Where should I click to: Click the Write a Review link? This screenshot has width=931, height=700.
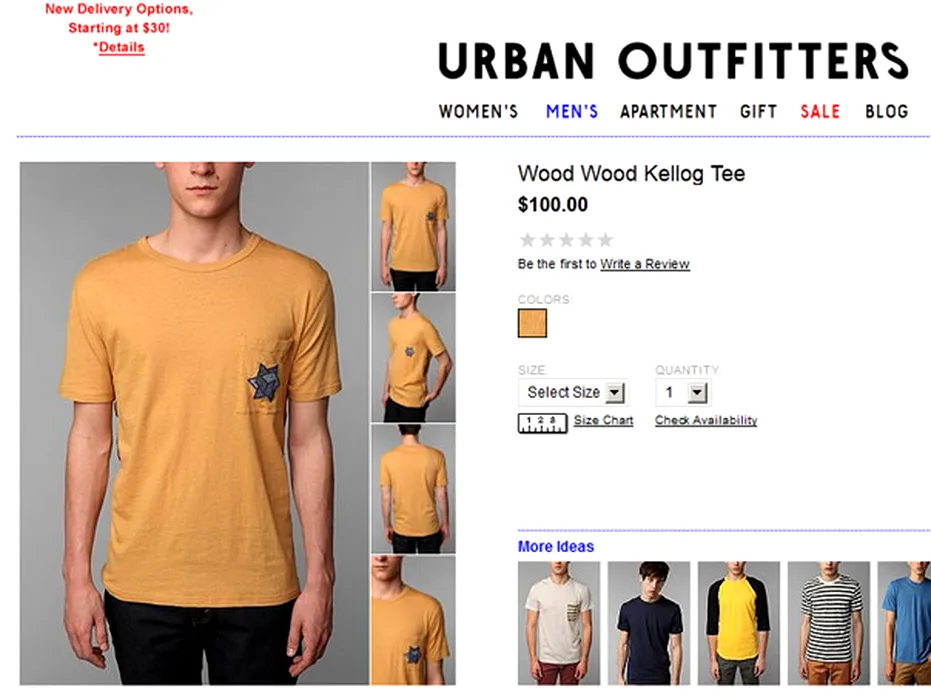[x=645, y=264]
